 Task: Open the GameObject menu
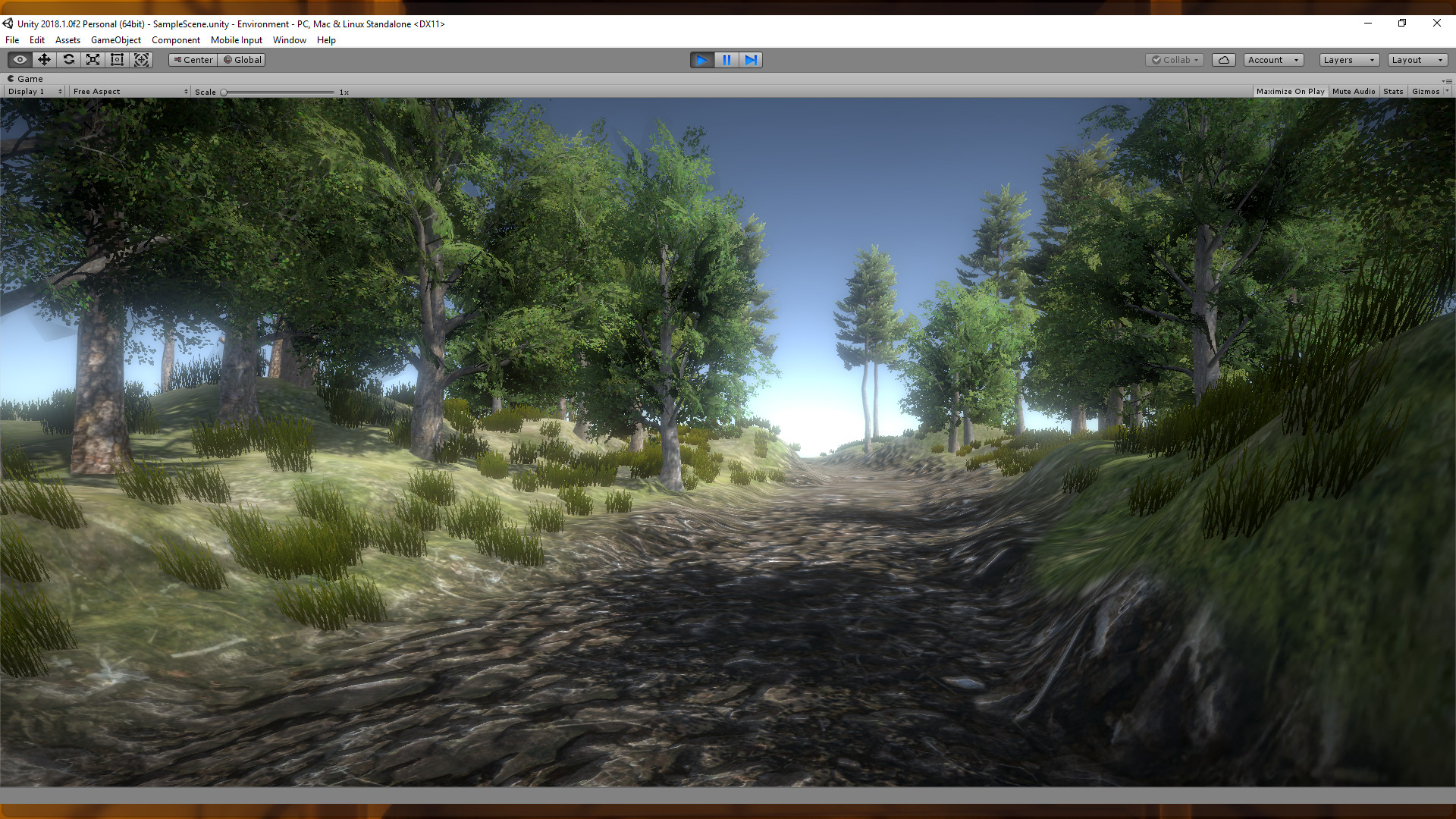point(116,40)
